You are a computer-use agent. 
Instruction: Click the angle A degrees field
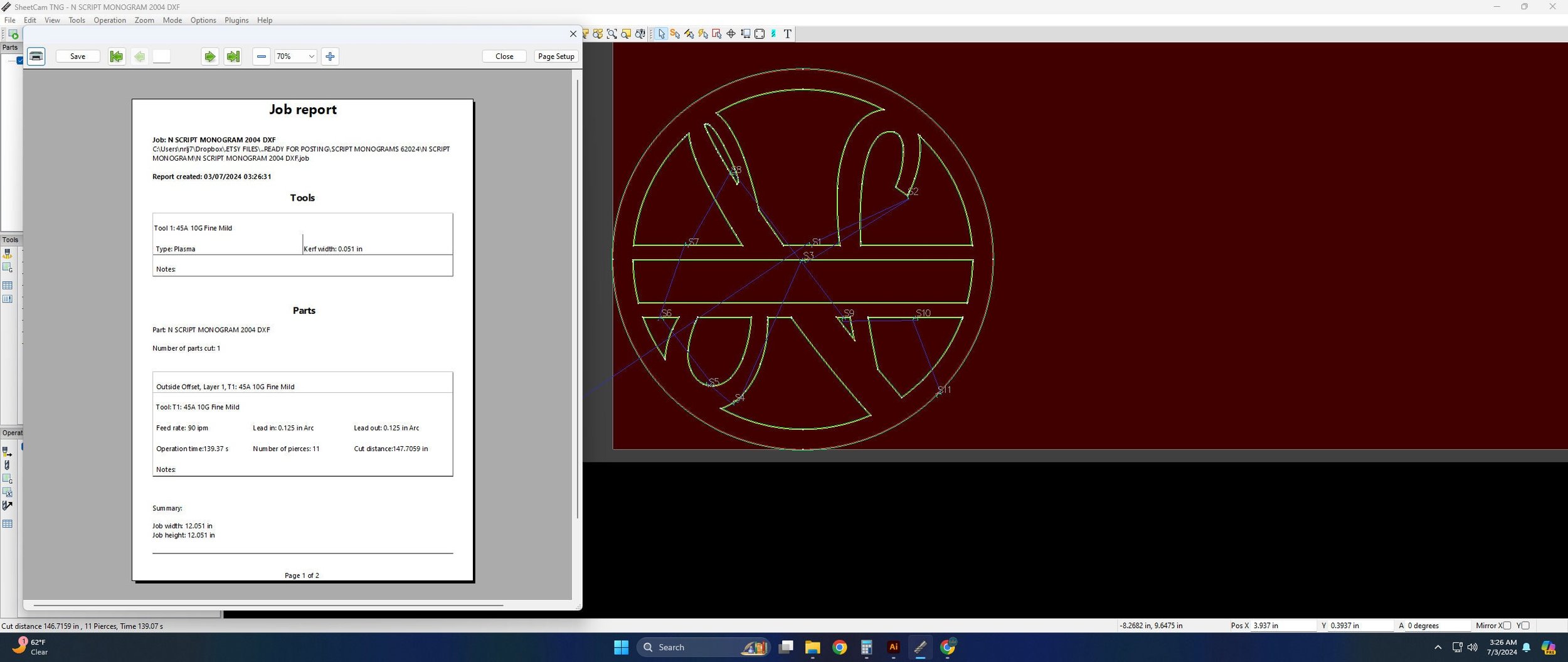point(1439,626)
